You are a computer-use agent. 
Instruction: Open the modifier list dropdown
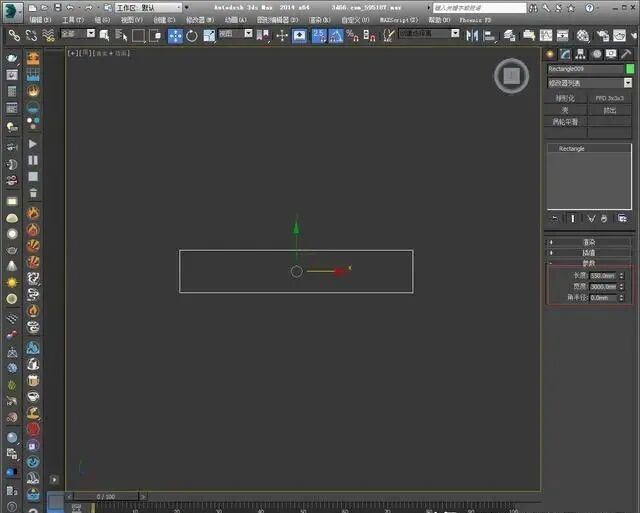click(x=589, y=83)
